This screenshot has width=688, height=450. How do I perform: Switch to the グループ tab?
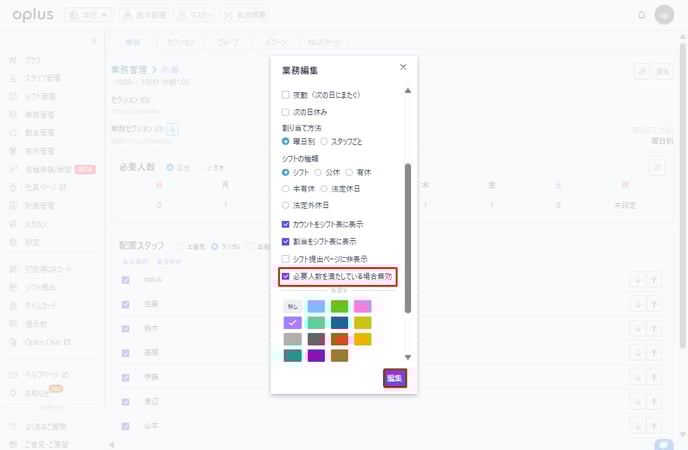[229, 43]
